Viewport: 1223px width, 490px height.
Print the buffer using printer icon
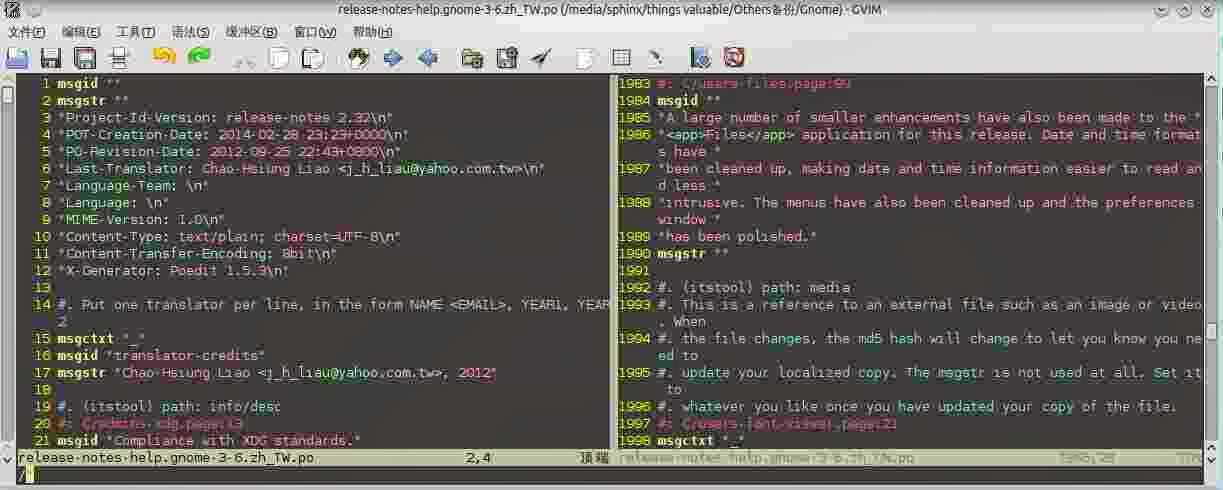tap(119, 58)
